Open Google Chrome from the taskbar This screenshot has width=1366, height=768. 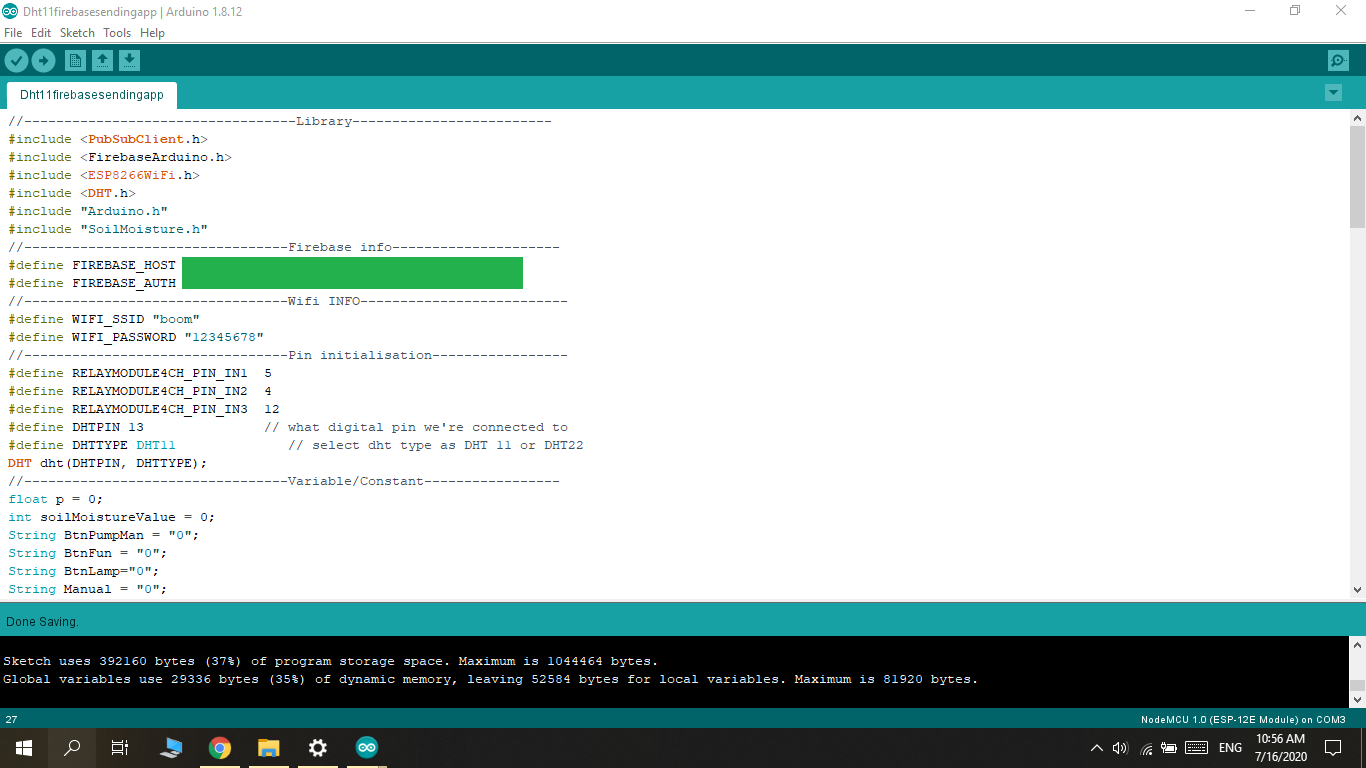pos(219,747)
